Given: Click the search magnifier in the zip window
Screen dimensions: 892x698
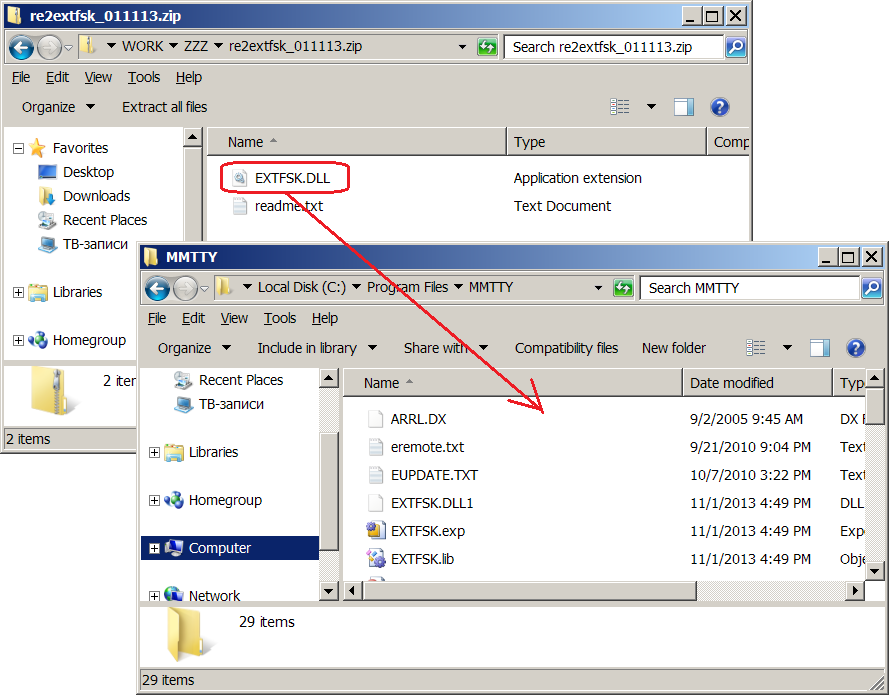Looking at the screenshot, I should coord(736,47).
